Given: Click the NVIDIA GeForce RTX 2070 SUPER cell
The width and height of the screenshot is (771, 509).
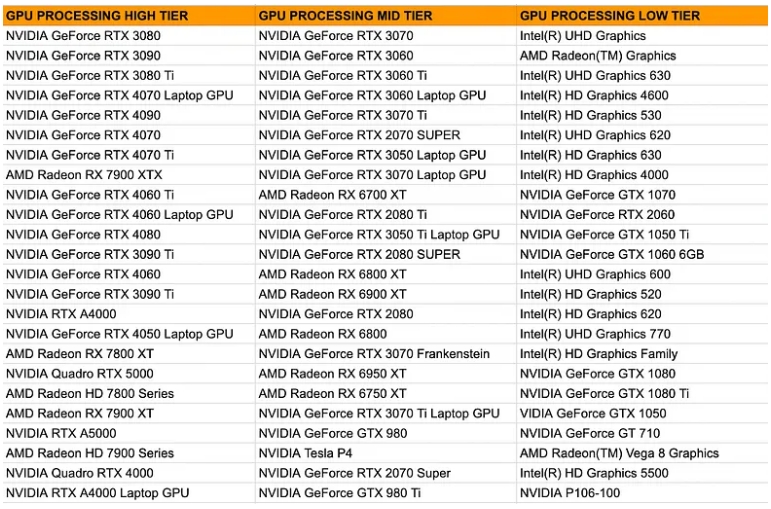Looking at the screenshot, I should [386, 135].
